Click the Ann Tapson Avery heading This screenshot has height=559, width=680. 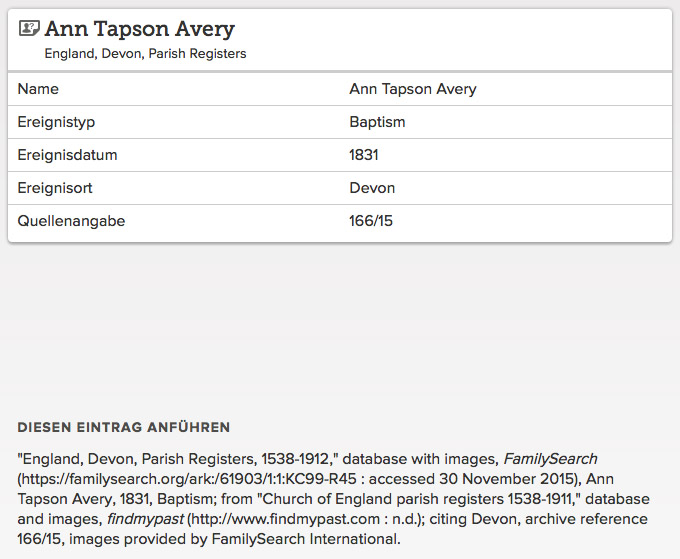(139, 29)
